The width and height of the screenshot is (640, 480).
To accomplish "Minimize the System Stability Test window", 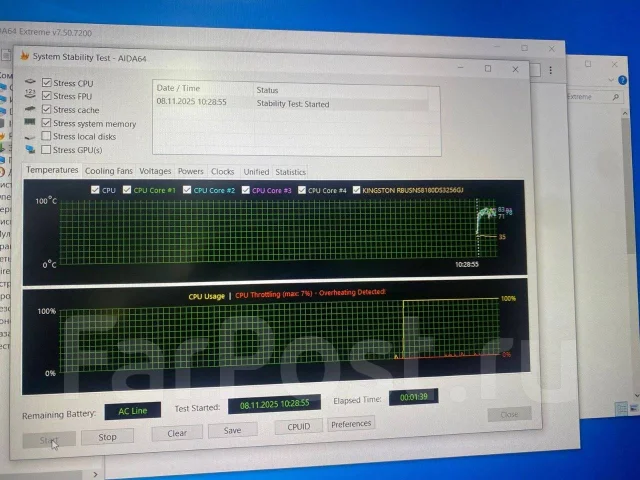I will [x=460, y=68].
